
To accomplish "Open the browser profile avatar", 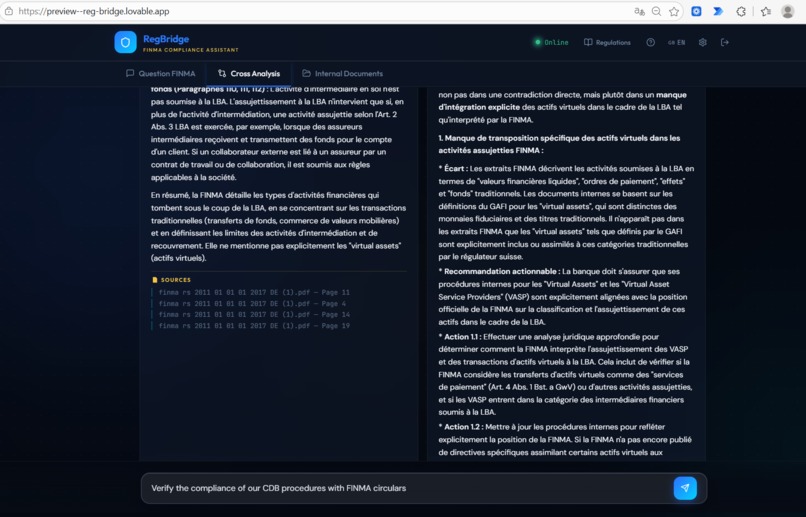I will (x=787, y=11).
